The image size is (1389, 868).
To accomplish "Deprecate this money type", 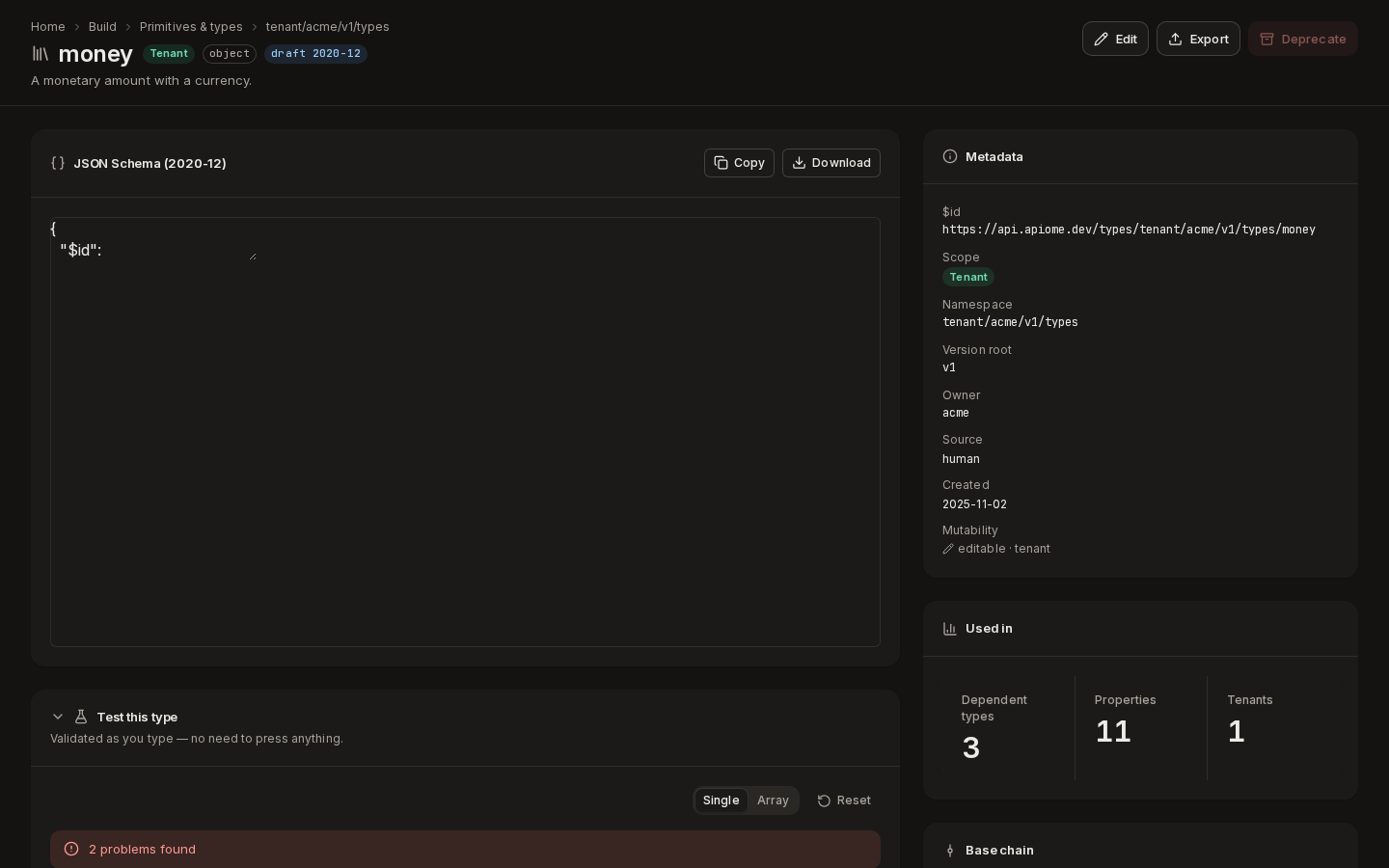I will (1303, 39).
